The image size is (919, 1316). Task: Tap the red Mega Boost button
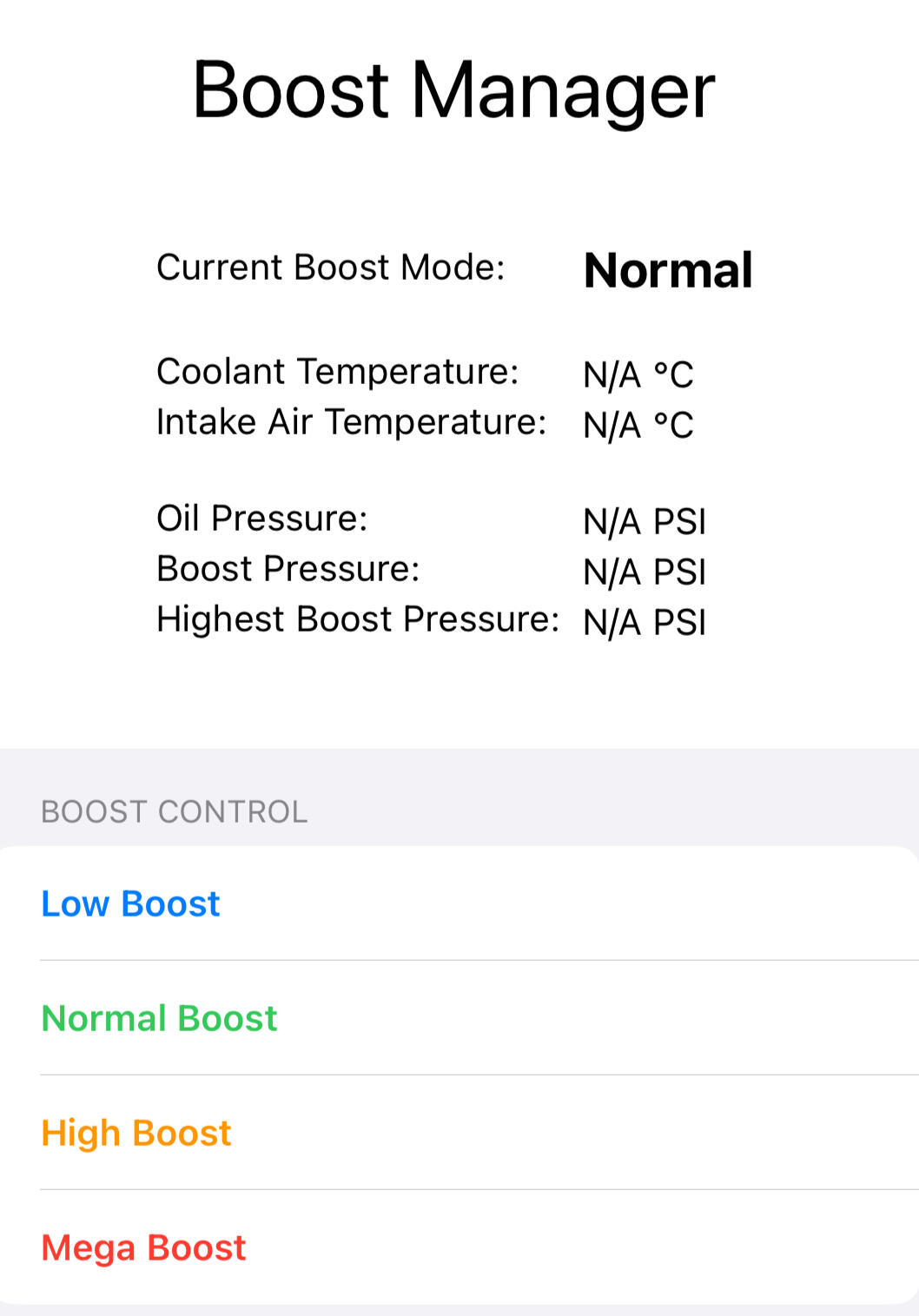pyautogui.click(x=143, y=1248)
